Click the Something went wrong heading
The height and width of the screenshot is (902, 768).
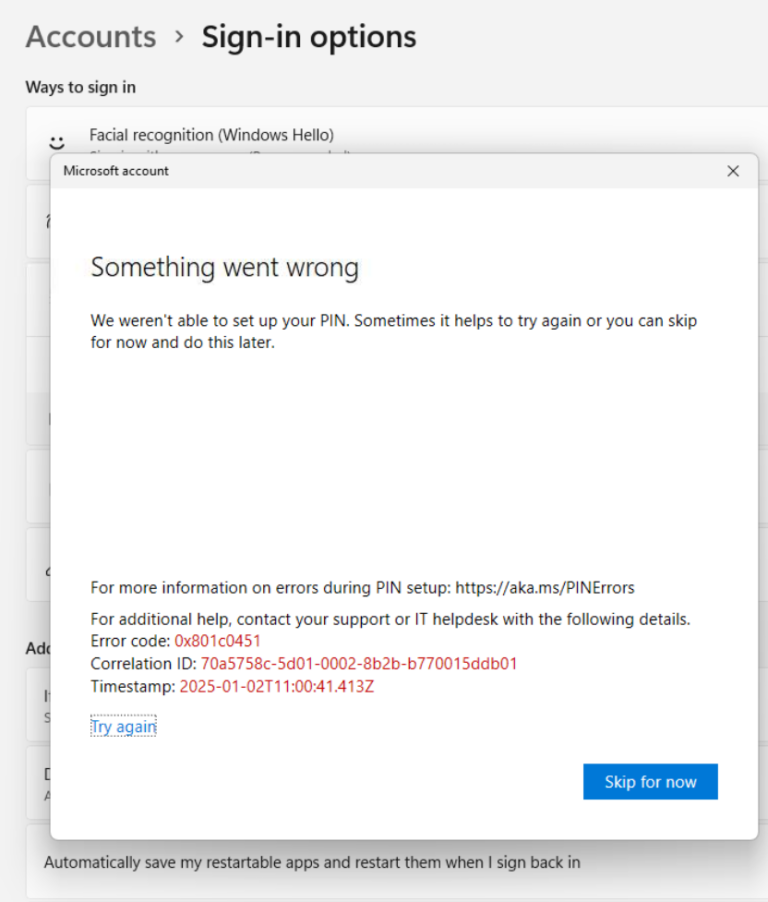pyautogui.click(x=224, y=267)
